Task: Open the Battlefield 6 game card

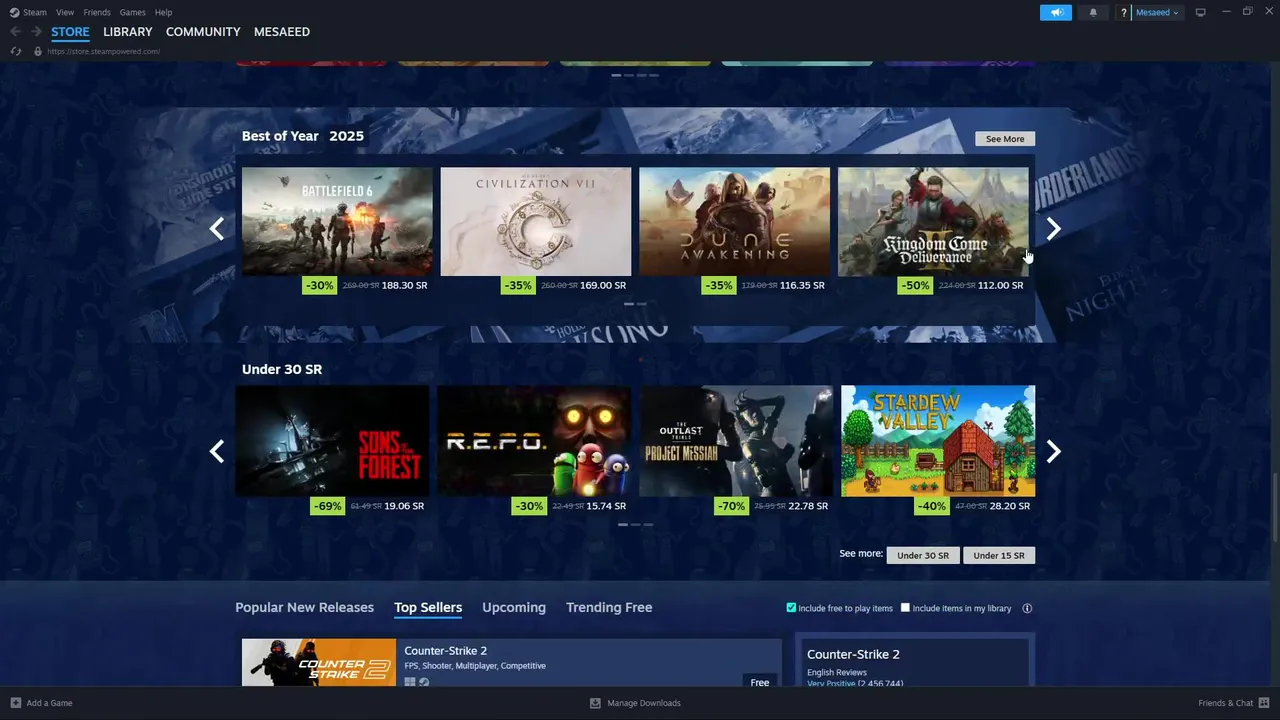Action: [337, 221]
